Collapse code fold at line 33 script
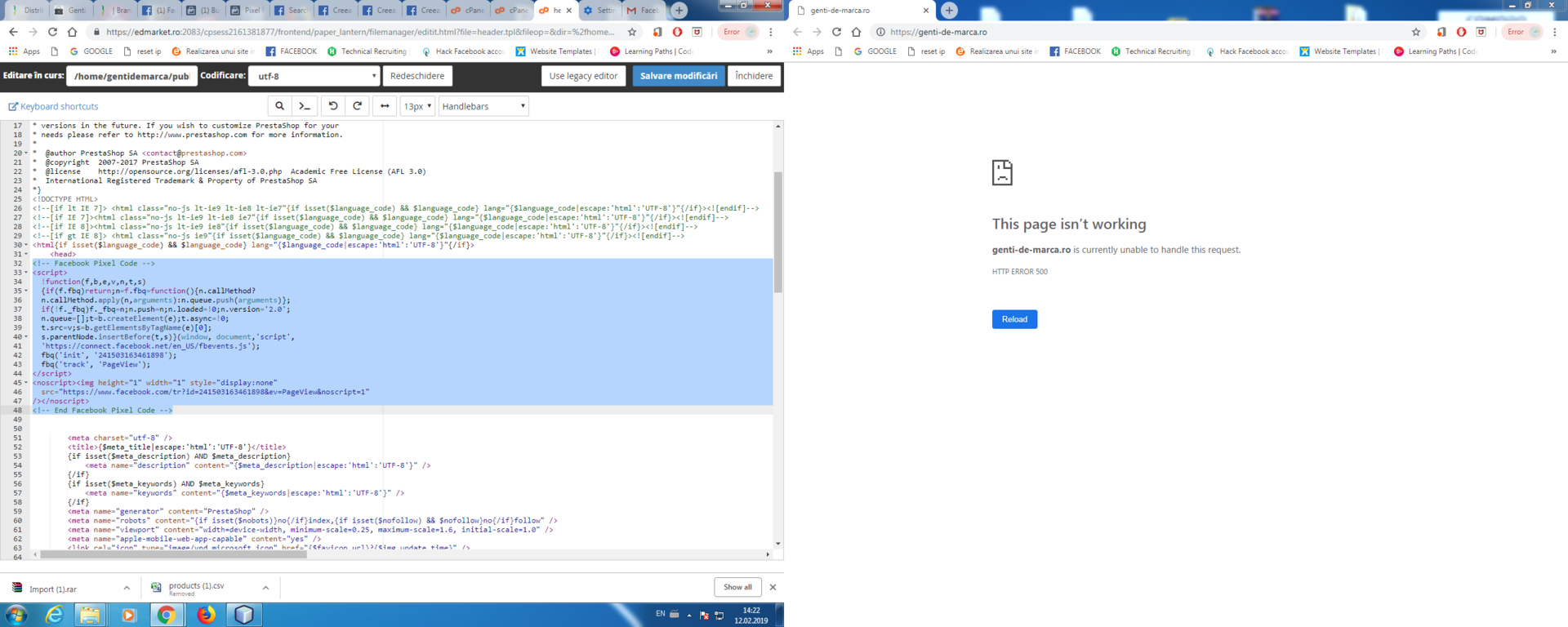This screenshot has width=1568, height=627. click(x=26, y=273)
